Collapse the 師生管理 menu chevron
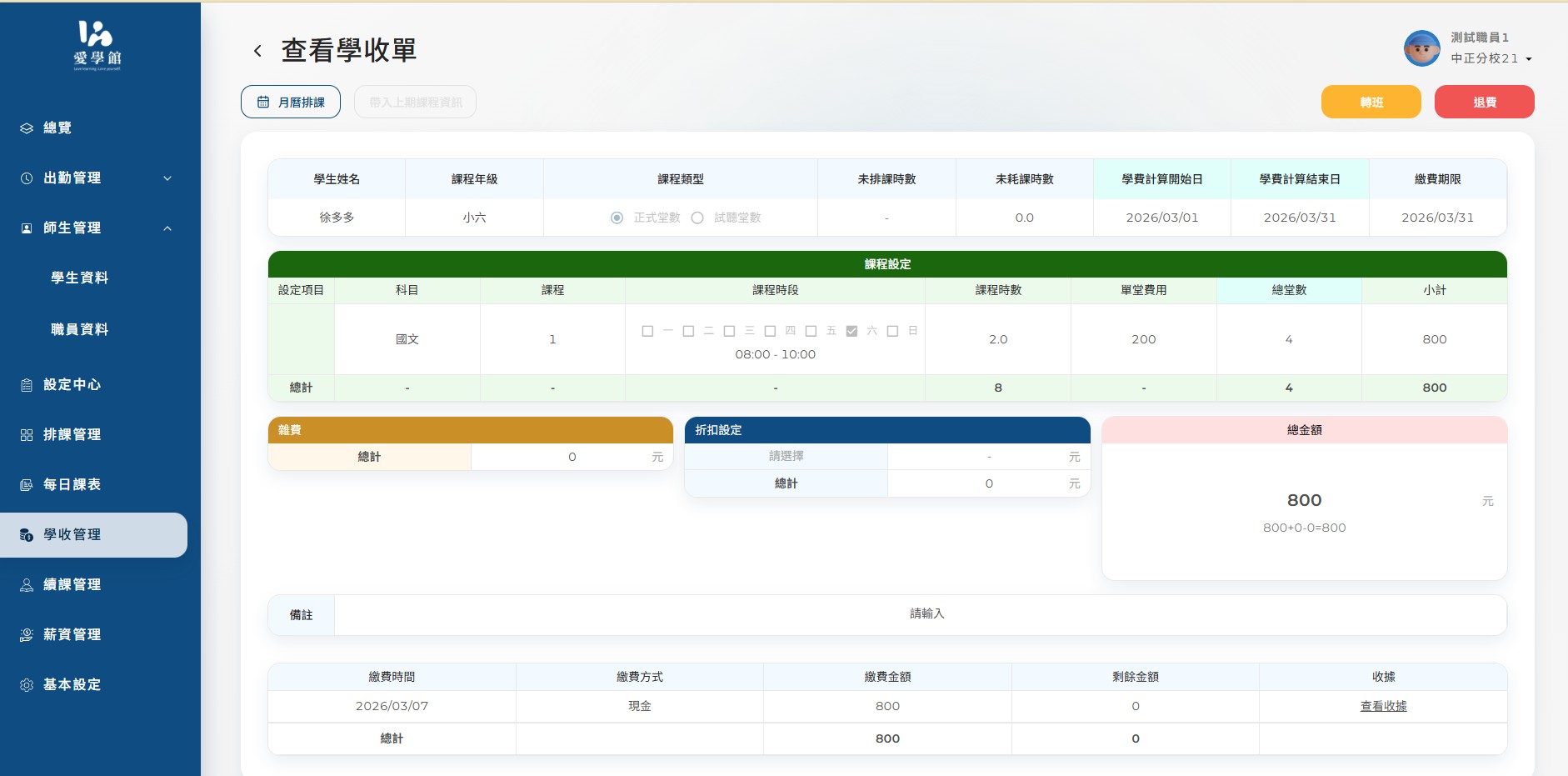The image size is (1568, 776). (167, 228)
